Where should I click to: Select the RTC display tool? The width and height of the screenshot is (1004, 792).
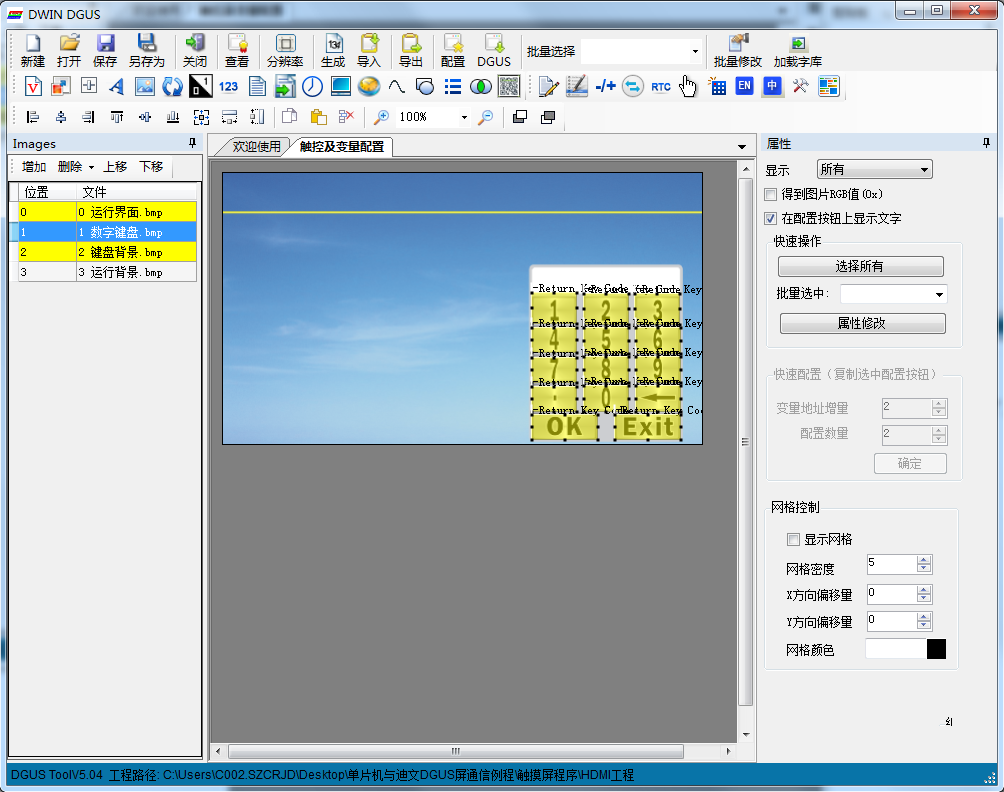(x=661, y=86)
